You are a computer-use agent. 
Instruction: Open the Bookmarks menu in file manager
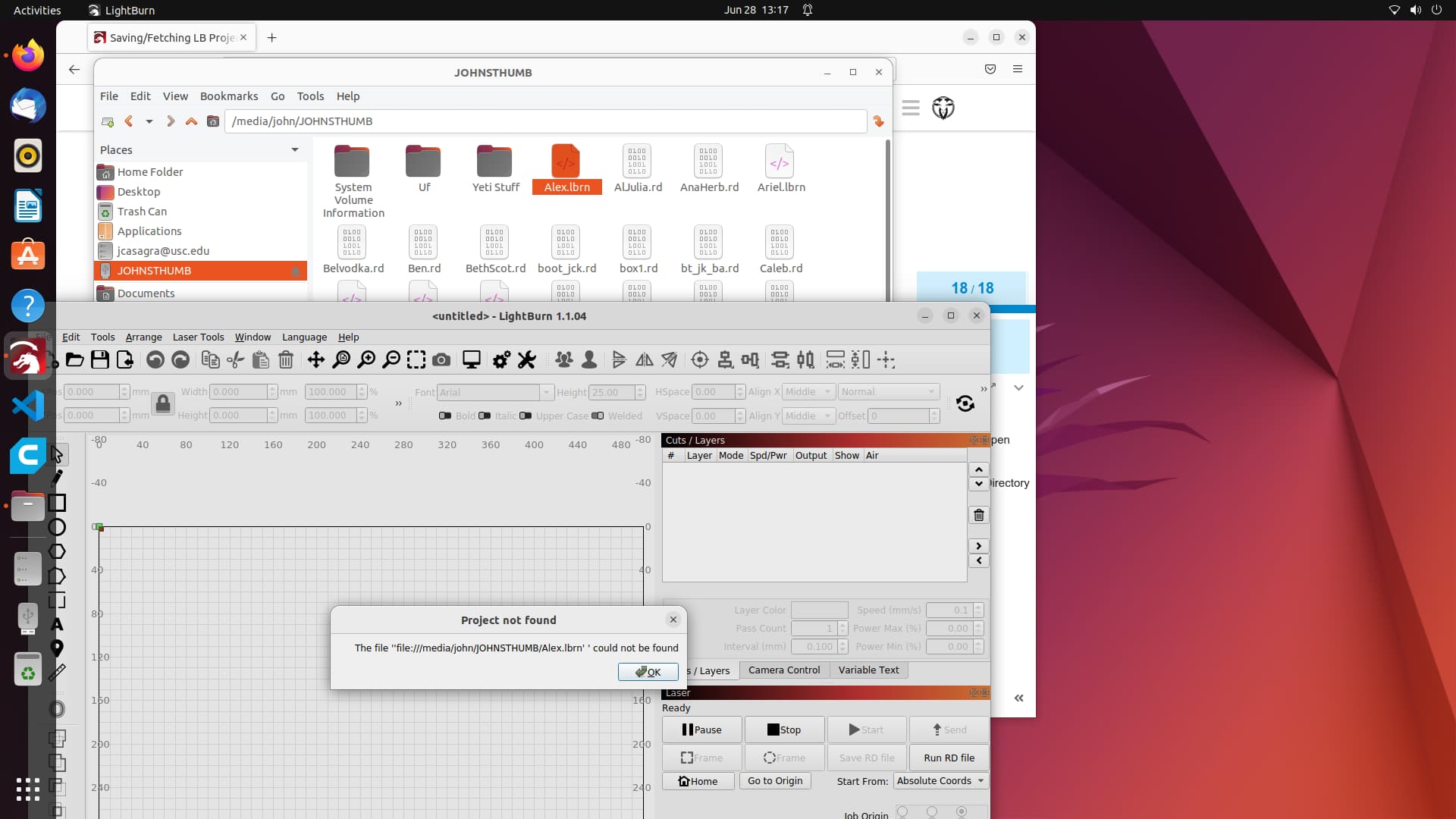point(229,96)
